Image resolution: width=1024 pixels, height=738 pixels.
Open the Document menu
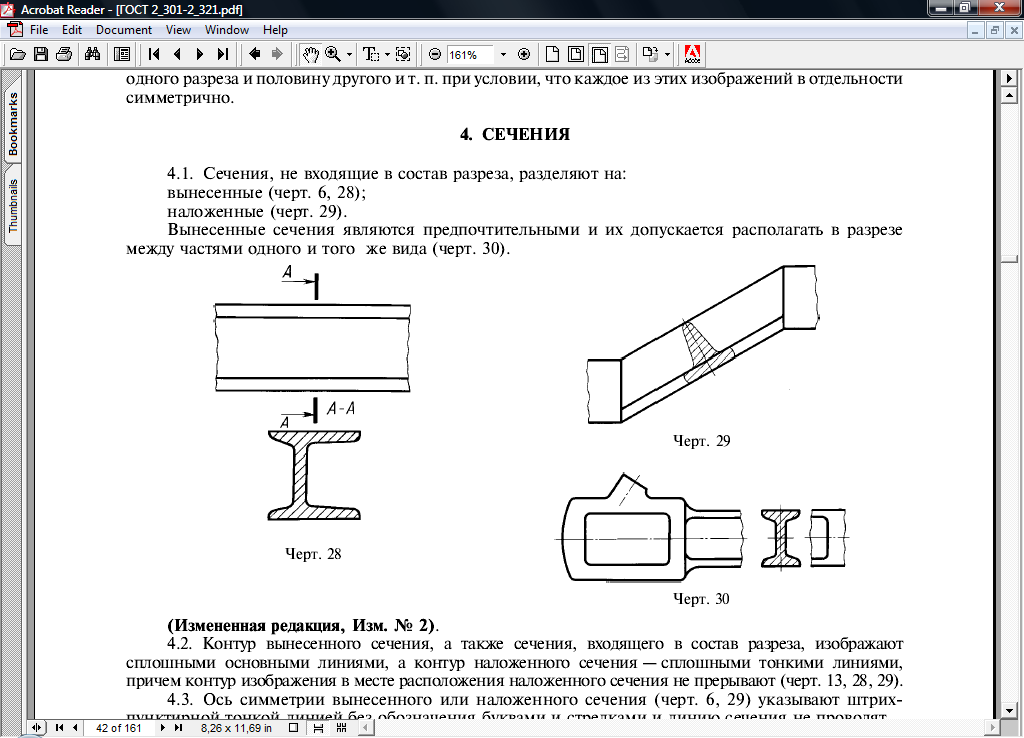123,30
